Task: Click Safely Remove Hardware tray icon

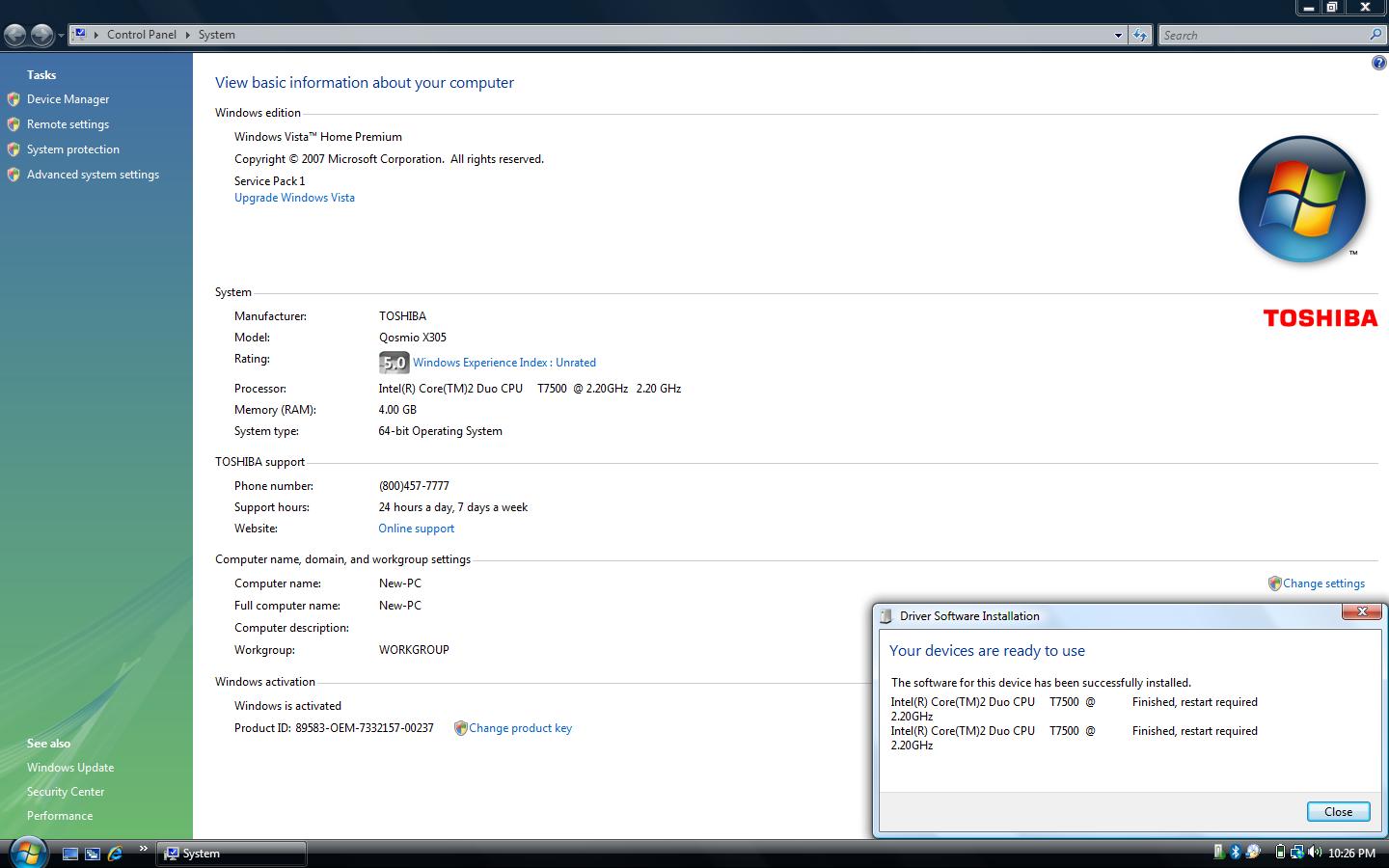Action: click(x=1218, y=852)
